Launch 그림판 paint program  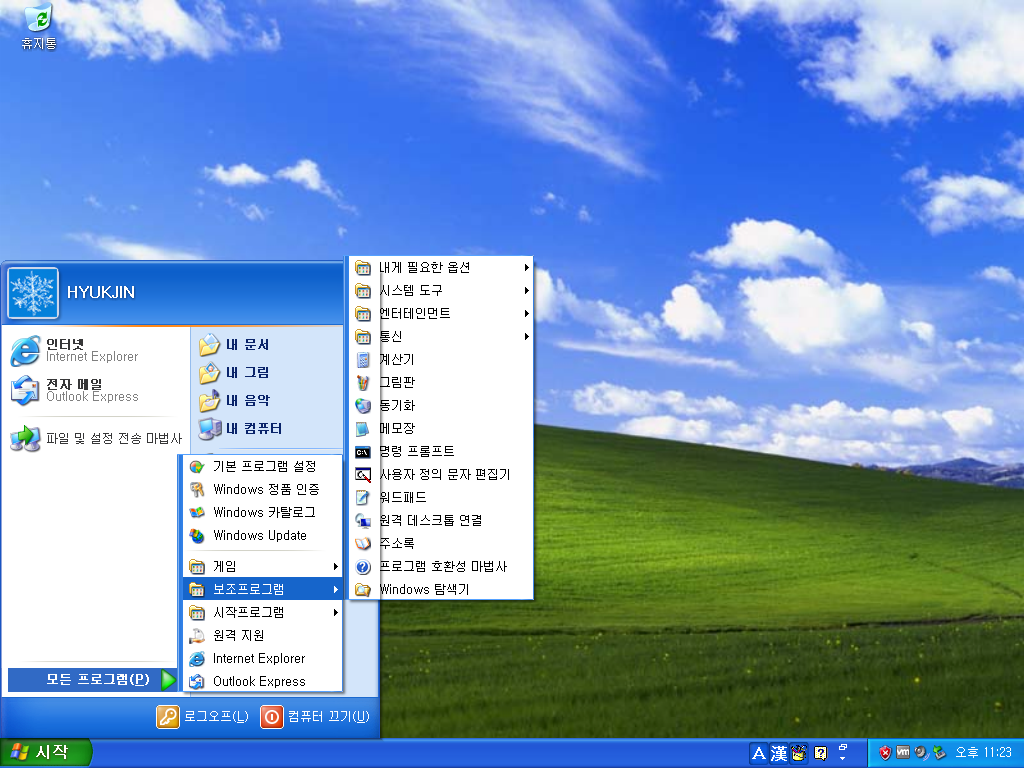tap(441, 383)
